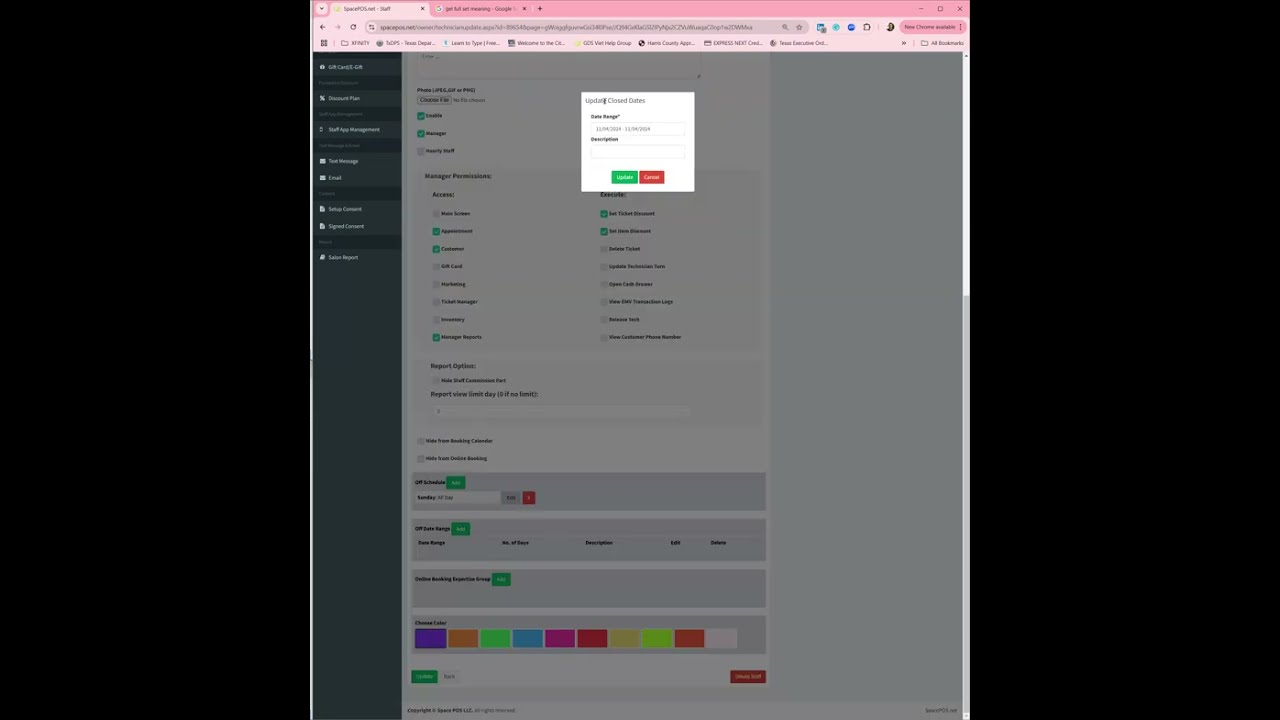Image resolution: width=1280 pixels, height=720 pixels.
Task: Click the bottom Update staff button
Action: tap(424, 677)
